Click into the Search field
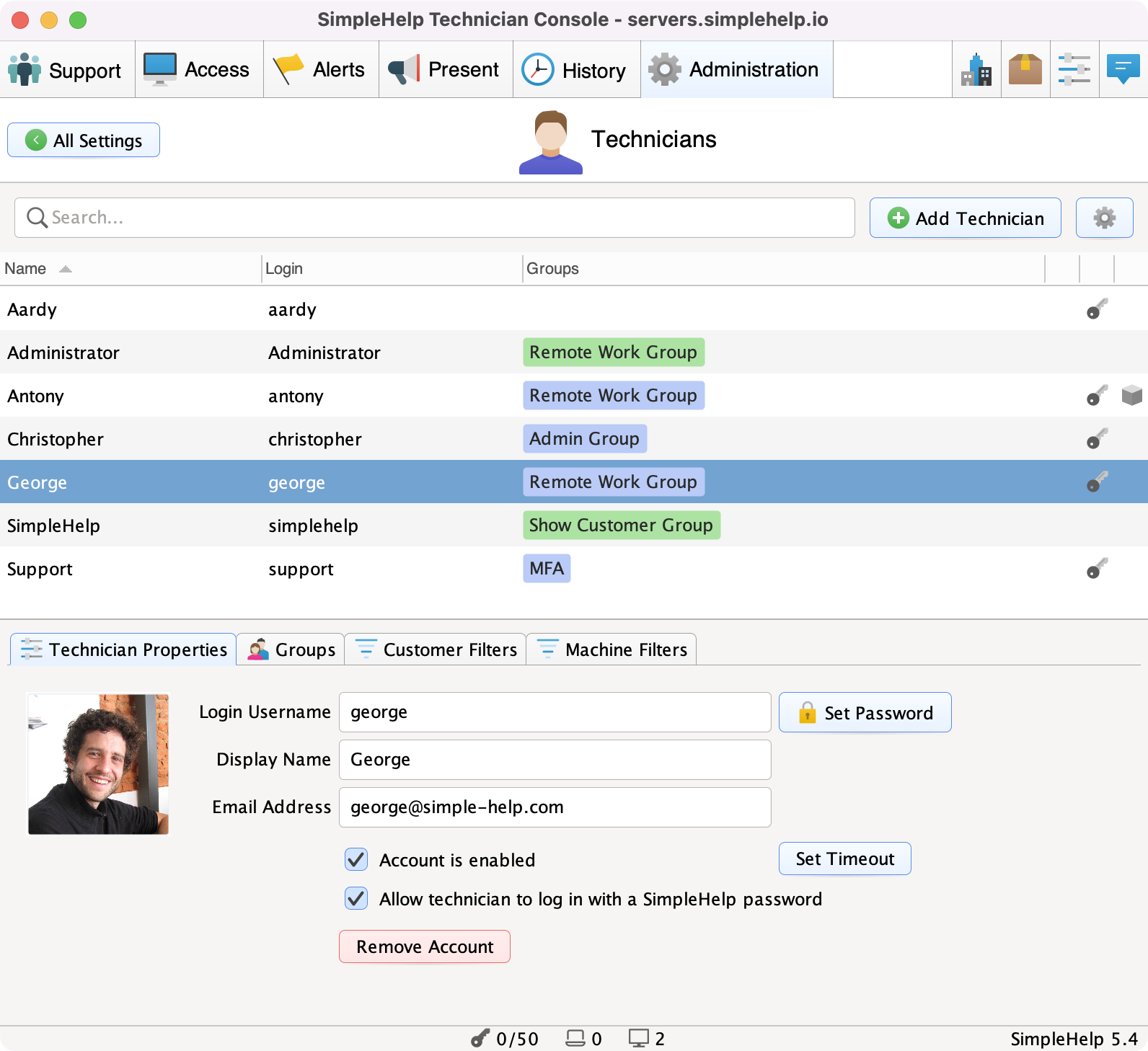The image size is (1148, 1051). [435, 218]
